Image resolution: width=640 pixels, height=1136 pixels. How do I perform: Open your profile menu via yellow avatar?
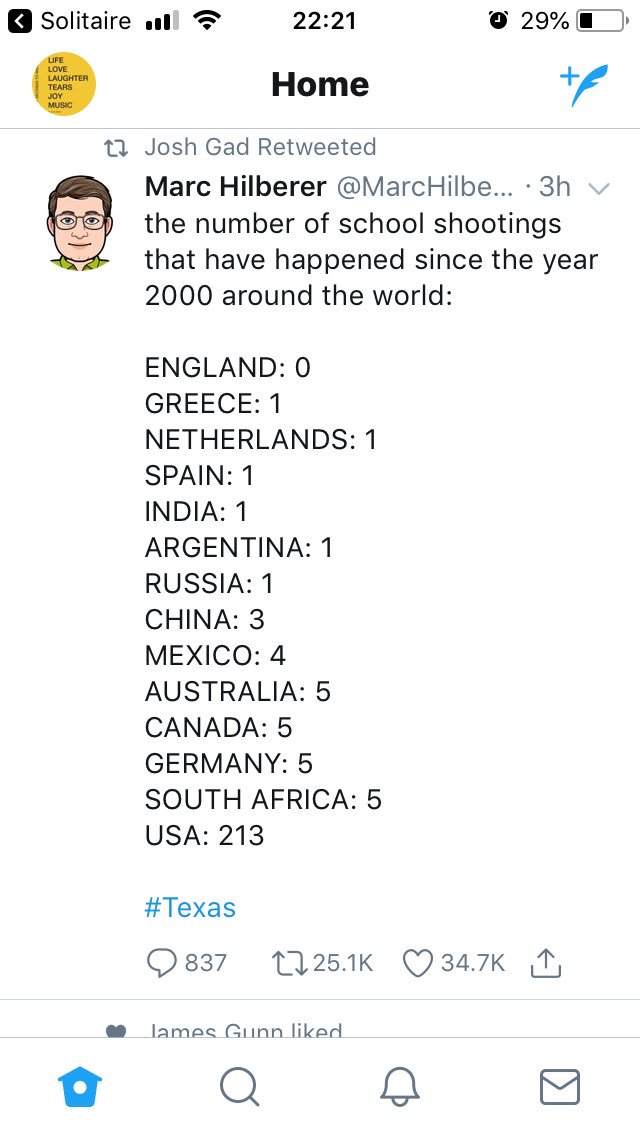point(64,84)
